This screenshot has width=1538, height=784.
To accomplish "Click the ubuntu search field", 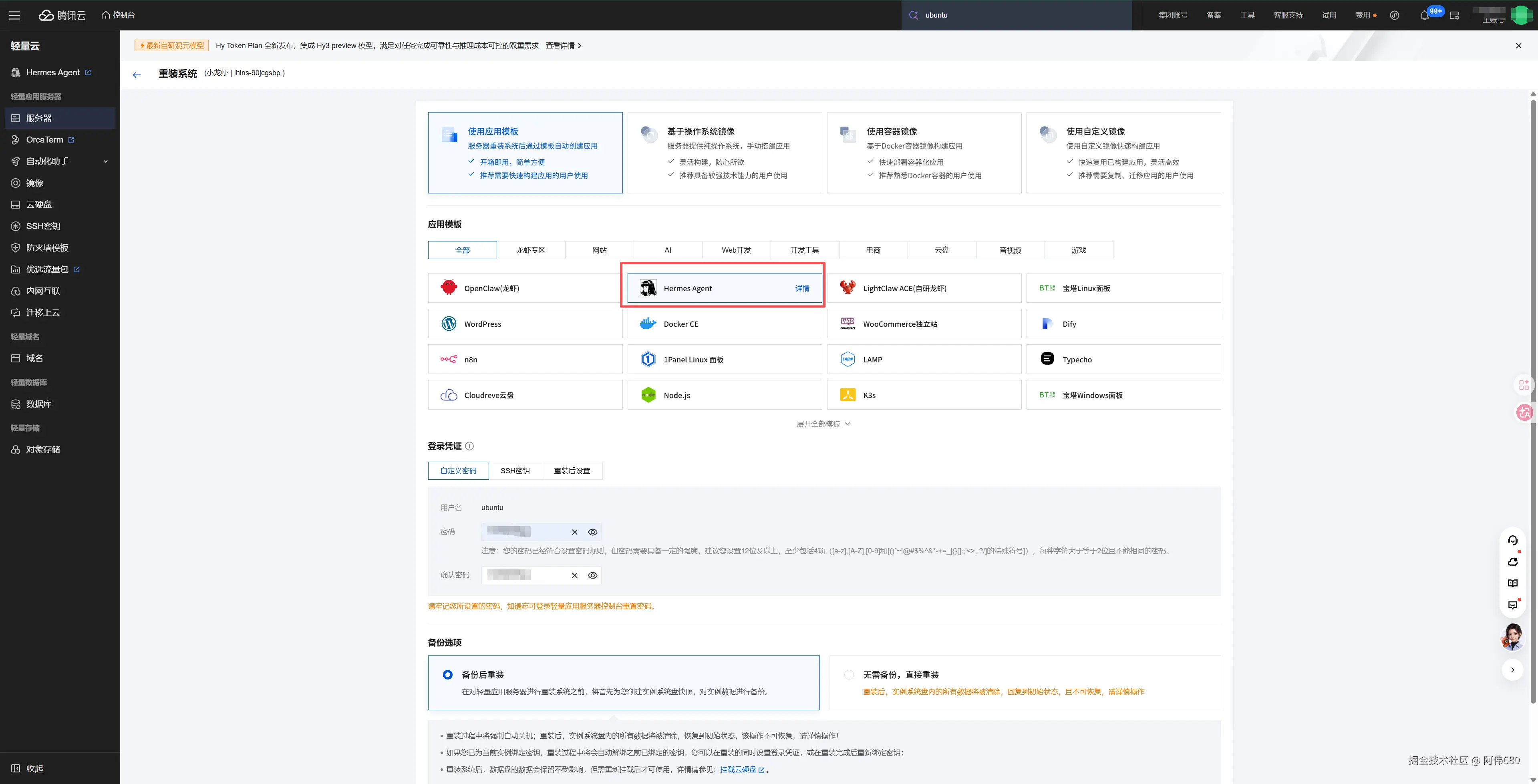I will [1016, 15].
